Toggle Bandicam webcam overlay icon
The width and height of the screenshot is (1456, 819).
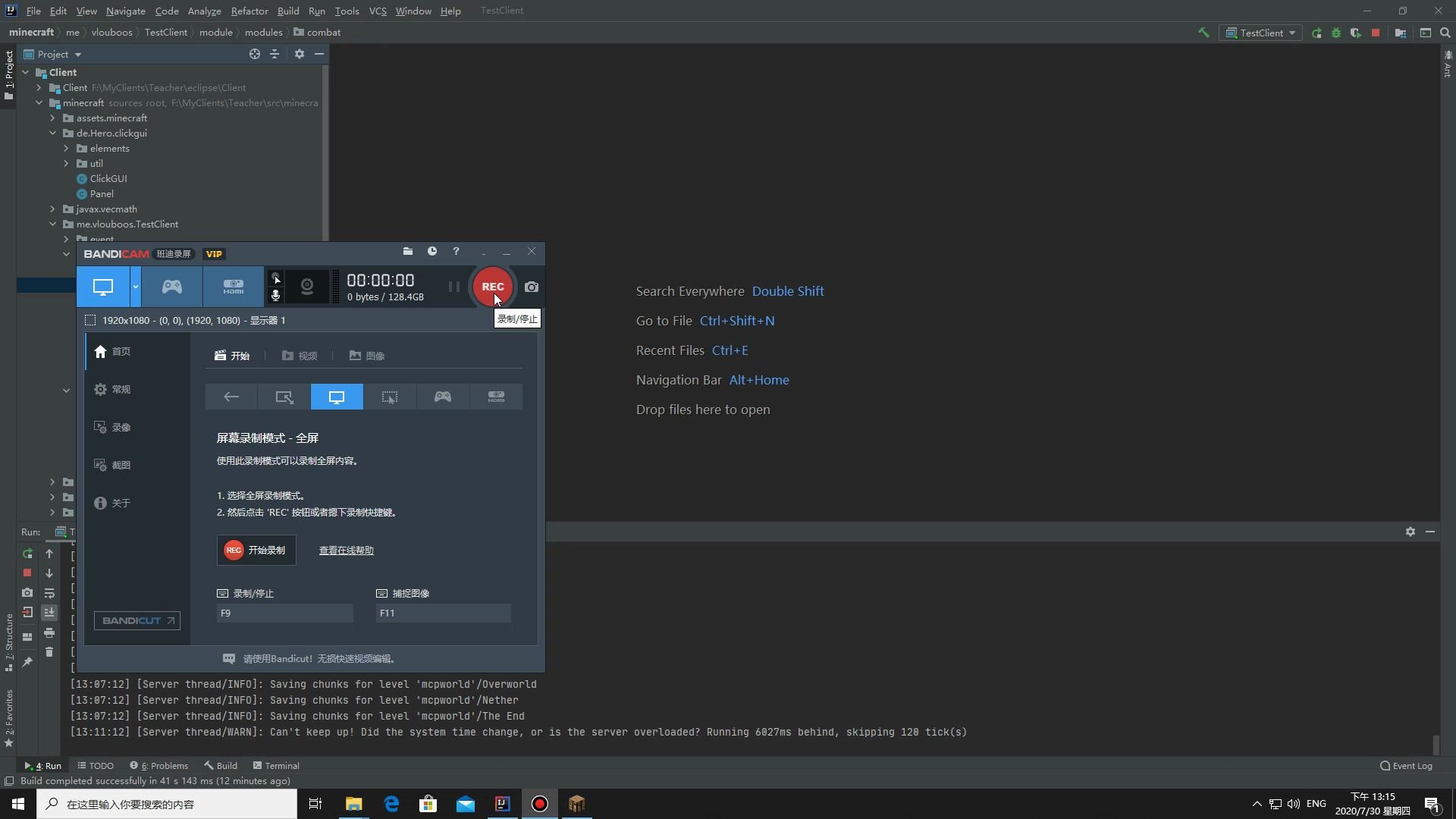point(307,287)
